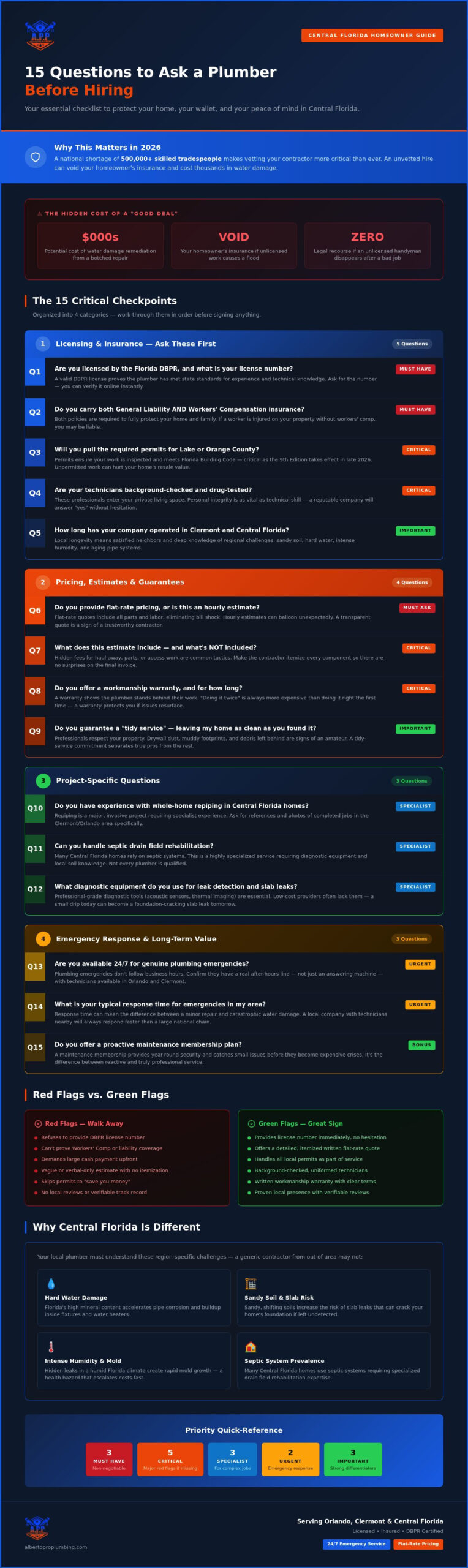Open the Project-Specific Questions section header
The image size is (468, 1568).
point(234,780)
